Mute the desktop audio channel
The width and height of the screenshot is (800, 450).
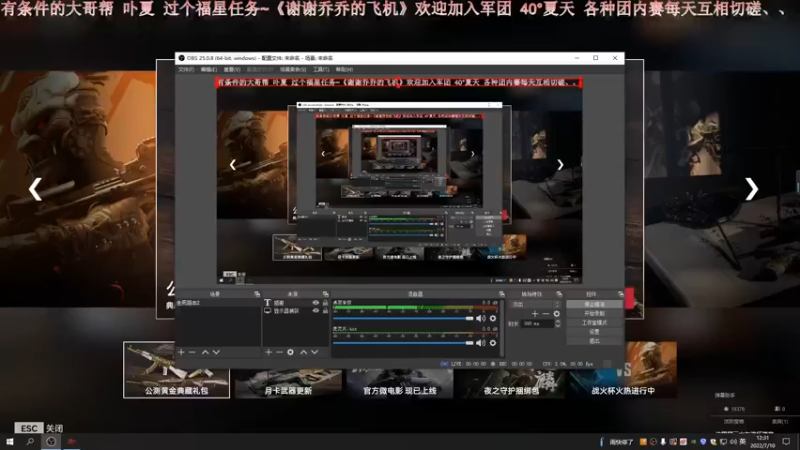481,318
